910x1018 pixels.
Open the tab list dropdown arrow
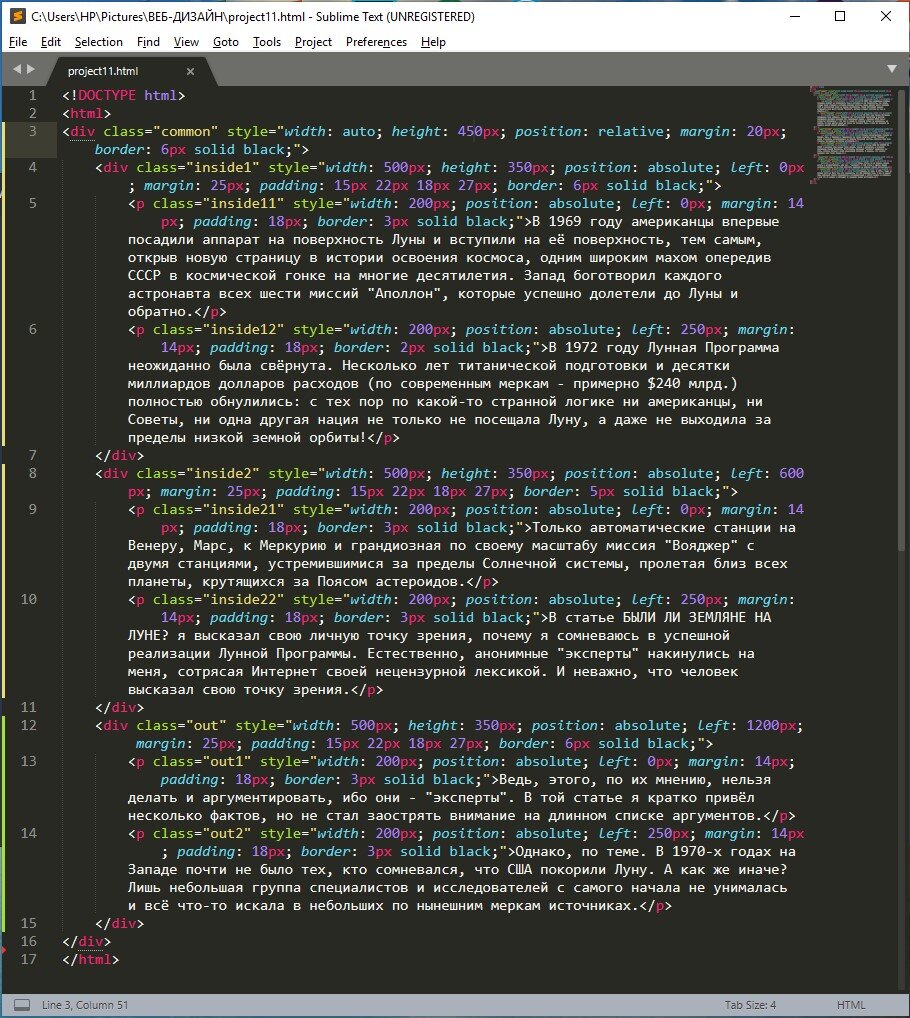892,69
